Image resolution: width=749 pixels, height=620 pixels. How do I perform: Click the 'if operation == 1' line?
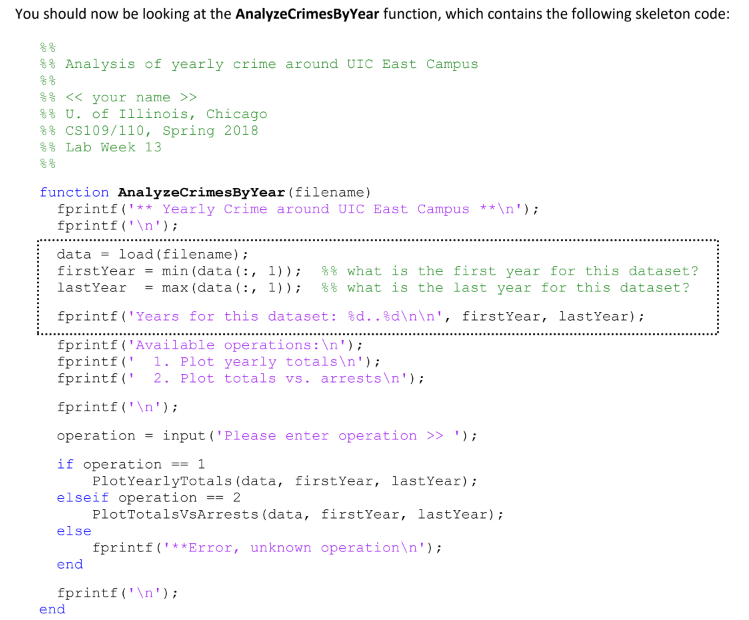(131, 464)
